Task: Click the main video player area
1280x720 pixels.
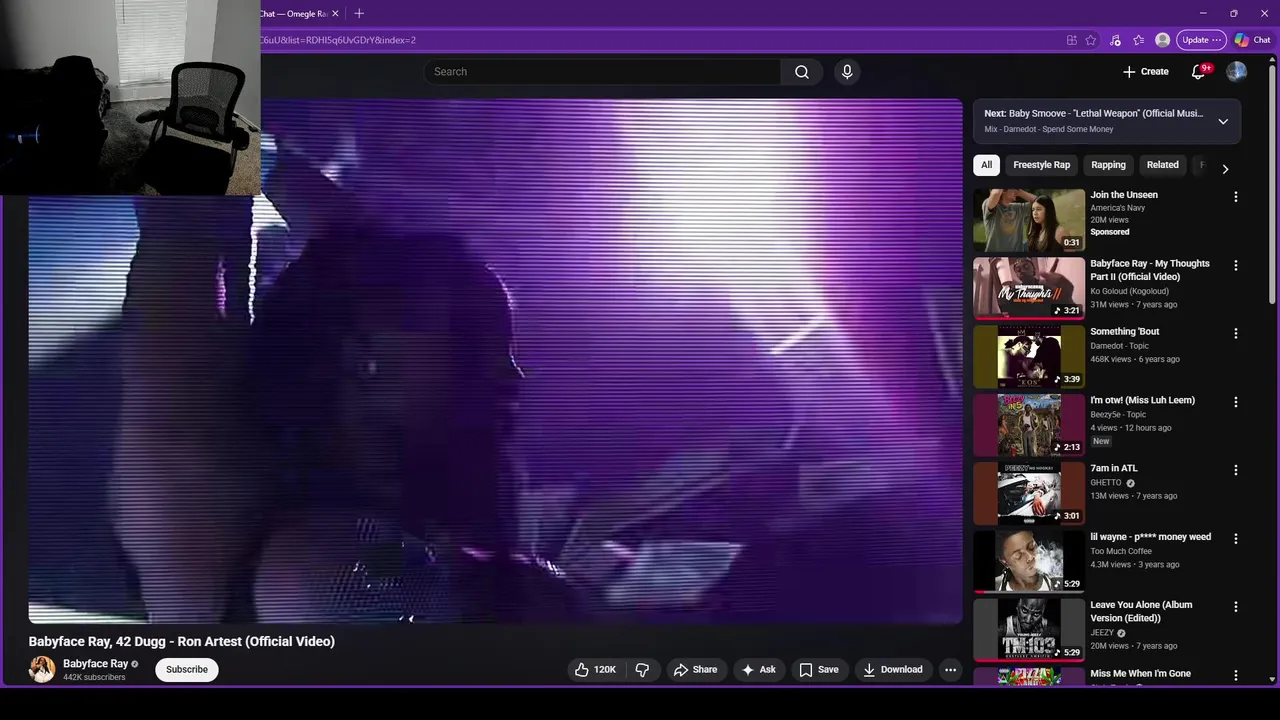Action: click(495, 360)
